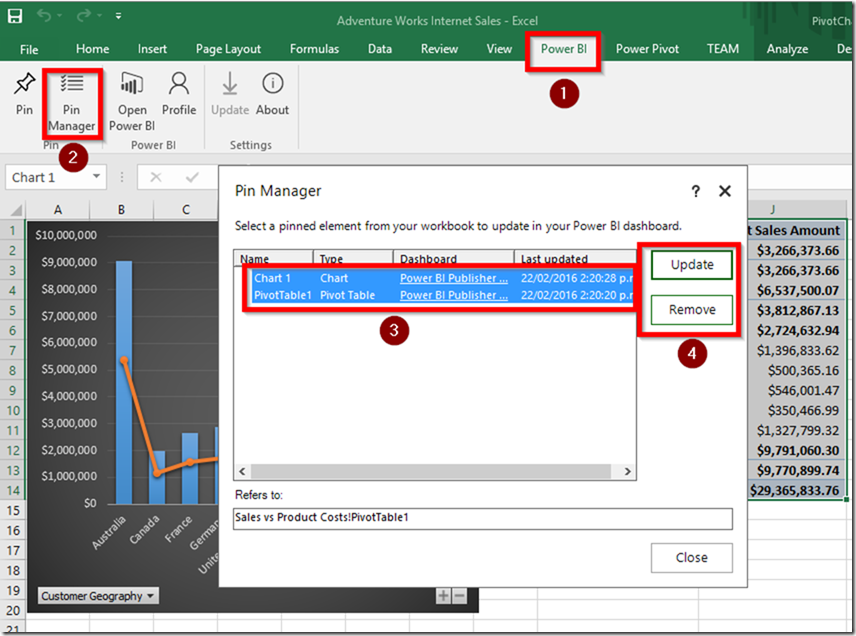This screenshot has height=636, width=856.
Task: Select column B header
Action: [x=121, y=210]
